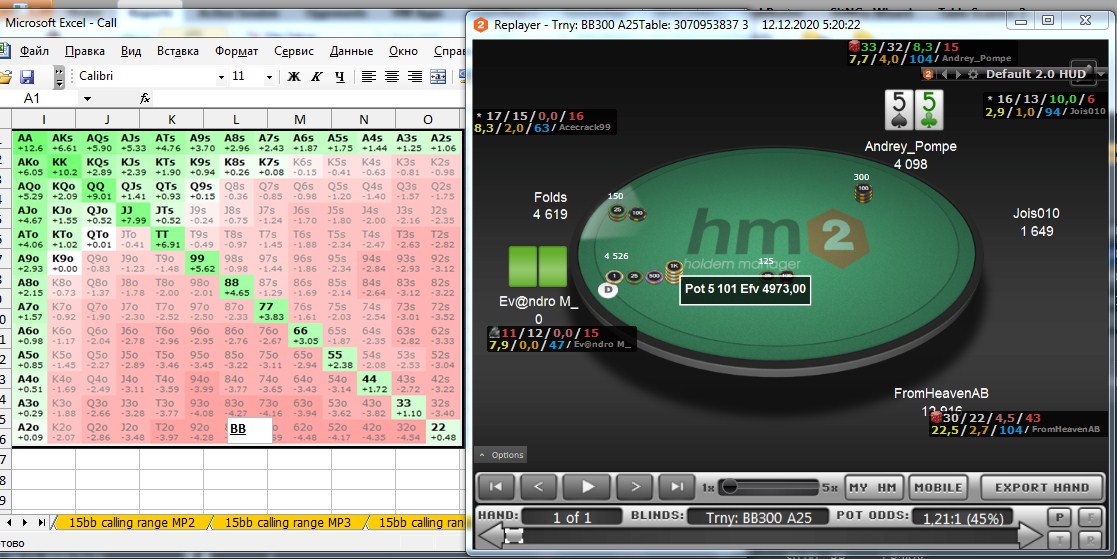Jump to first action in Replayer
The image size is (1117, 559).
tap(496, 487)
